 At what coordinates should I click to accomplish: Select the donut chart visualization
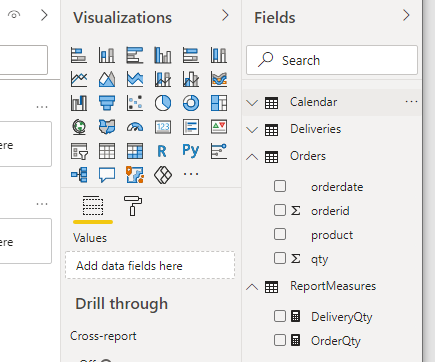(x=191, y=103)
